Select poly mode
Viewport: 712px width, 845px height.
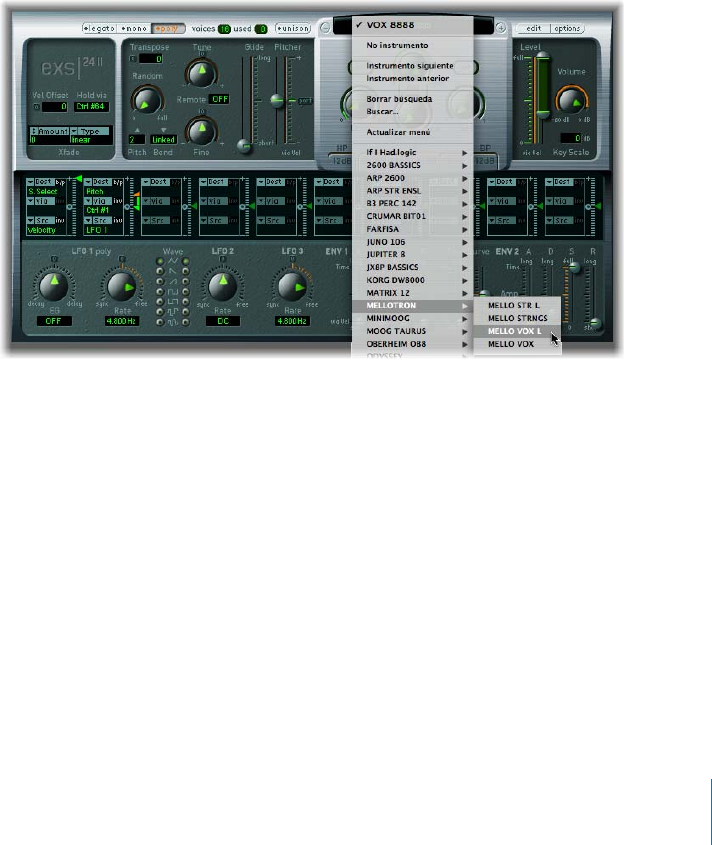[168, 28]
